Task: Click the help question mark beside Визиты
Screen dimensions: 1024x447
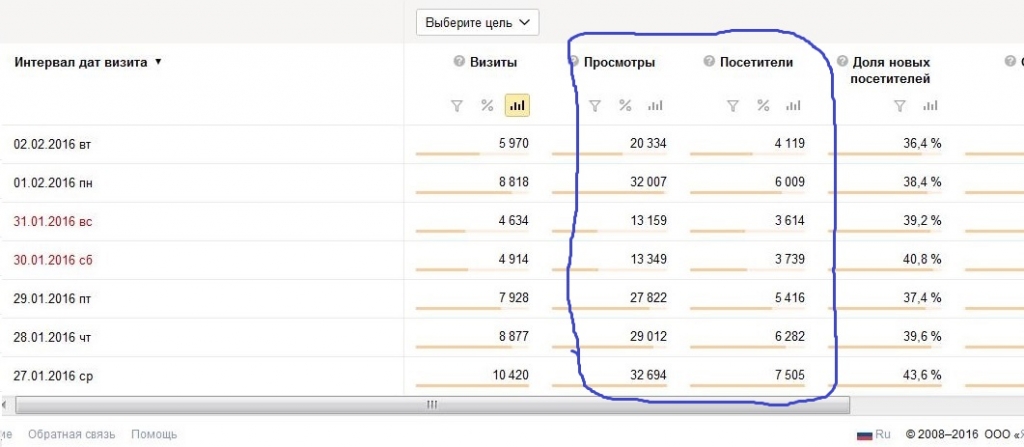Action: [x=459, y=62]
